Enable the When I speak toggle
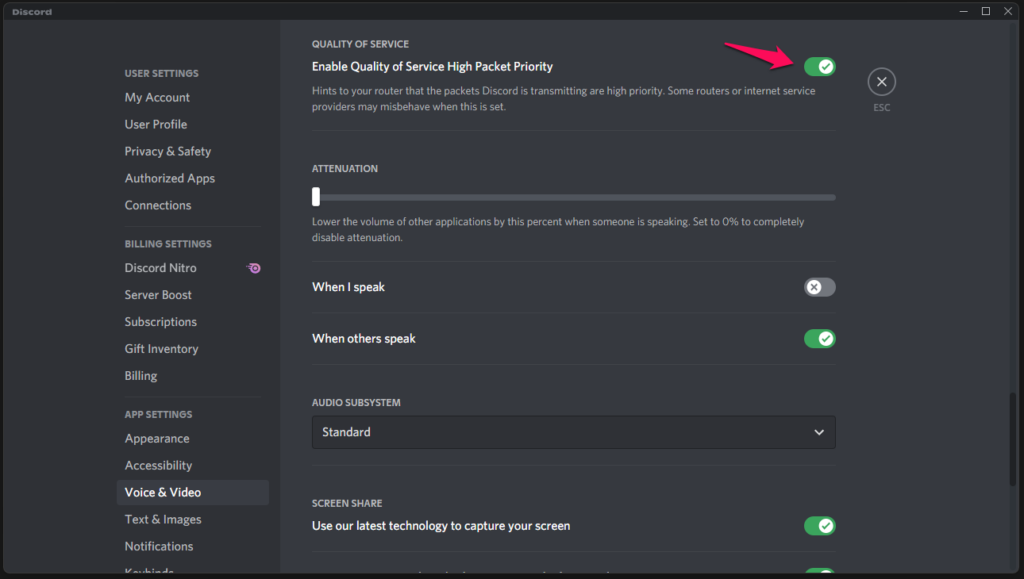Screen dimensions: 1024x579 pos(819,287)
